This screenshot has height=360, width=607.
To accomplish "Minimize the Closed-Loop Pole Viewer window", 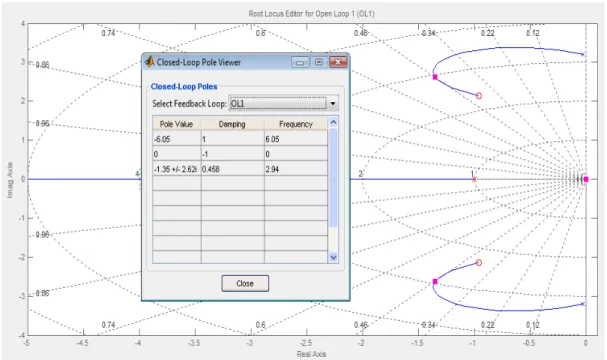I will click(x=300, y=62).
